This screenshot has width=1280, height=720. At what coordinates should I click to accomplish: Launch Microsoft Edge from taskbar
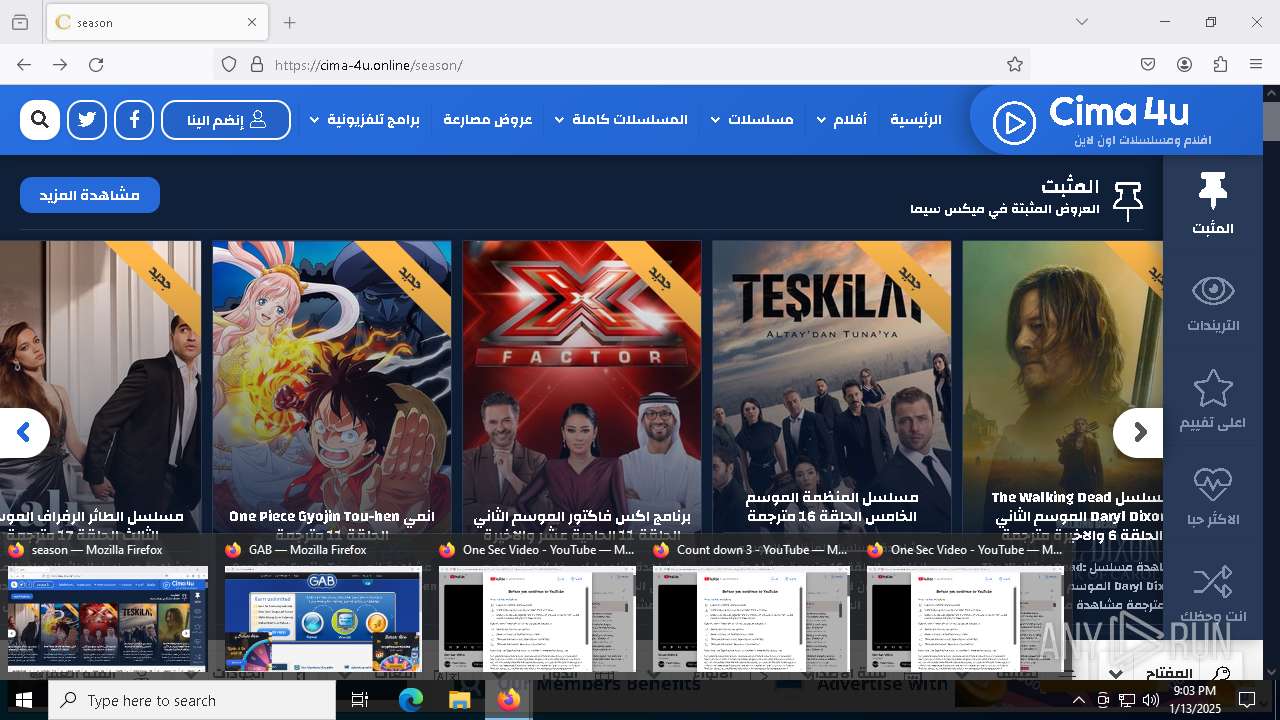pos(411,700)
